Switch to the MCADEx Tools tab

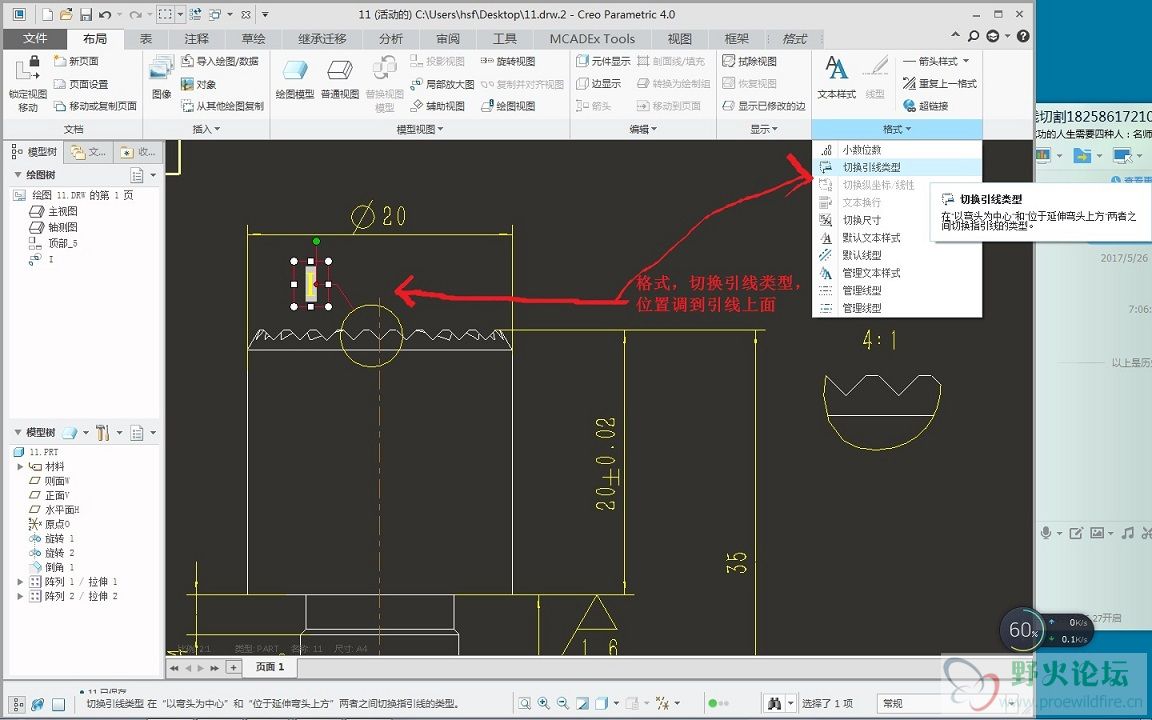[592, 39]
